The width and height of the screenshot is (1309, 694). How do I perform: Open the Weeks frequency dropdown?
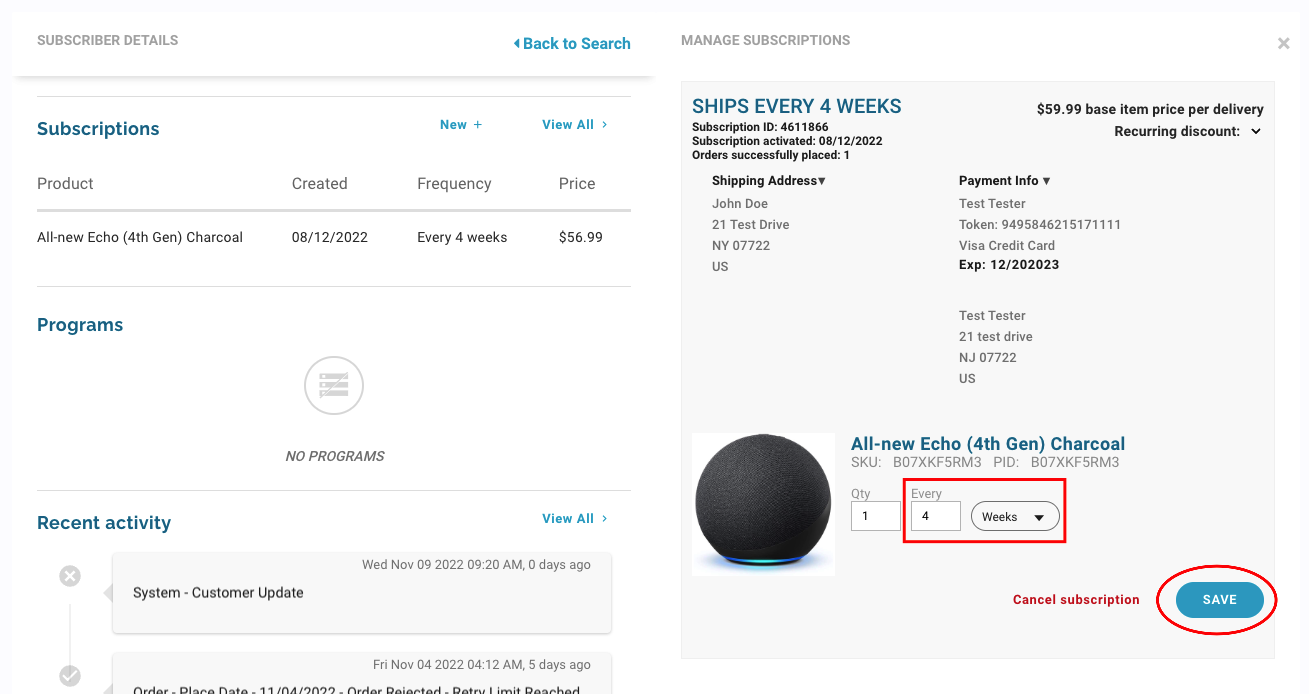tap(1015, 516)
